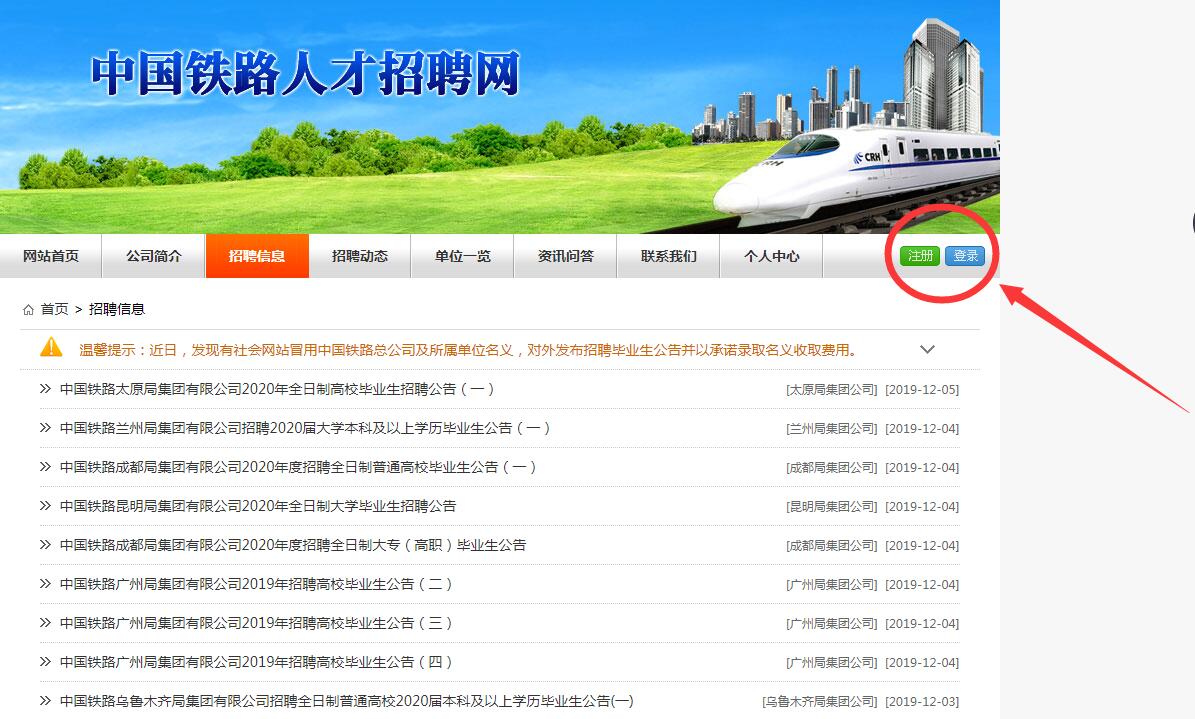Screen dimensions: 1195x719
Task: Open the 昆明局 2020 大学毕业生招聘公告
Action: (x=258, y=506)
